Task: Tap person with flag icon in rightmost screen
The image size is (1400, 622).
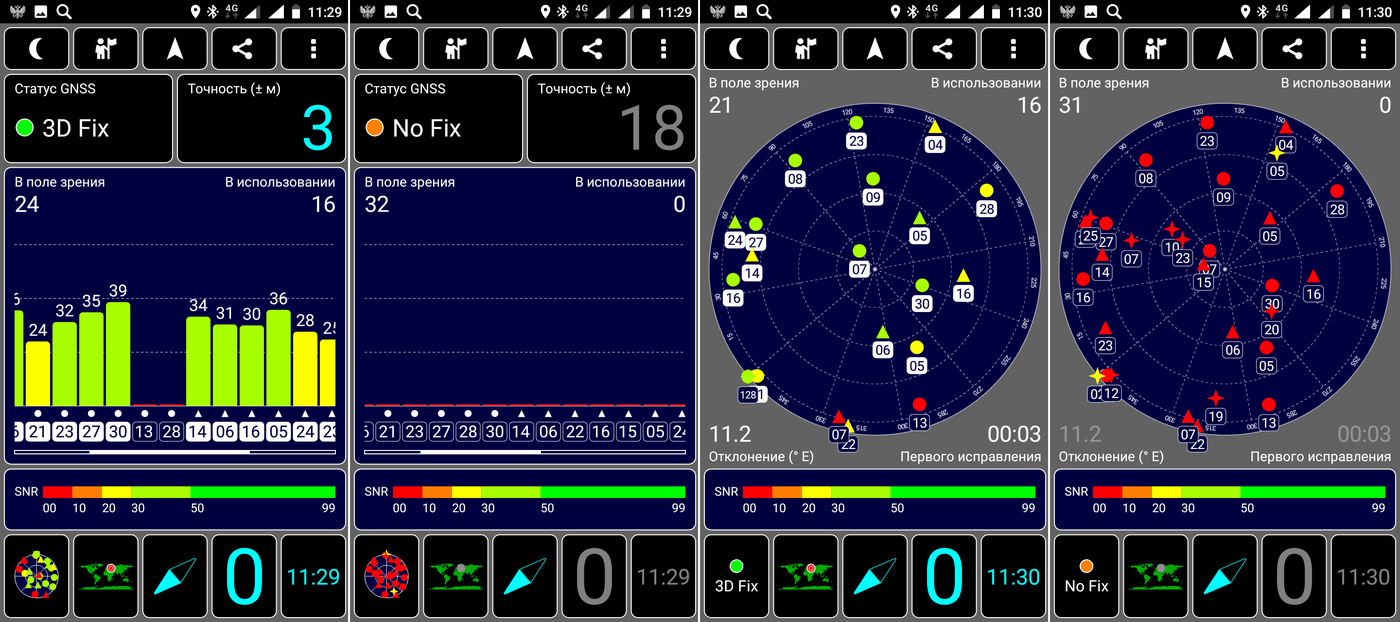Action: [x=1155, y=48]
